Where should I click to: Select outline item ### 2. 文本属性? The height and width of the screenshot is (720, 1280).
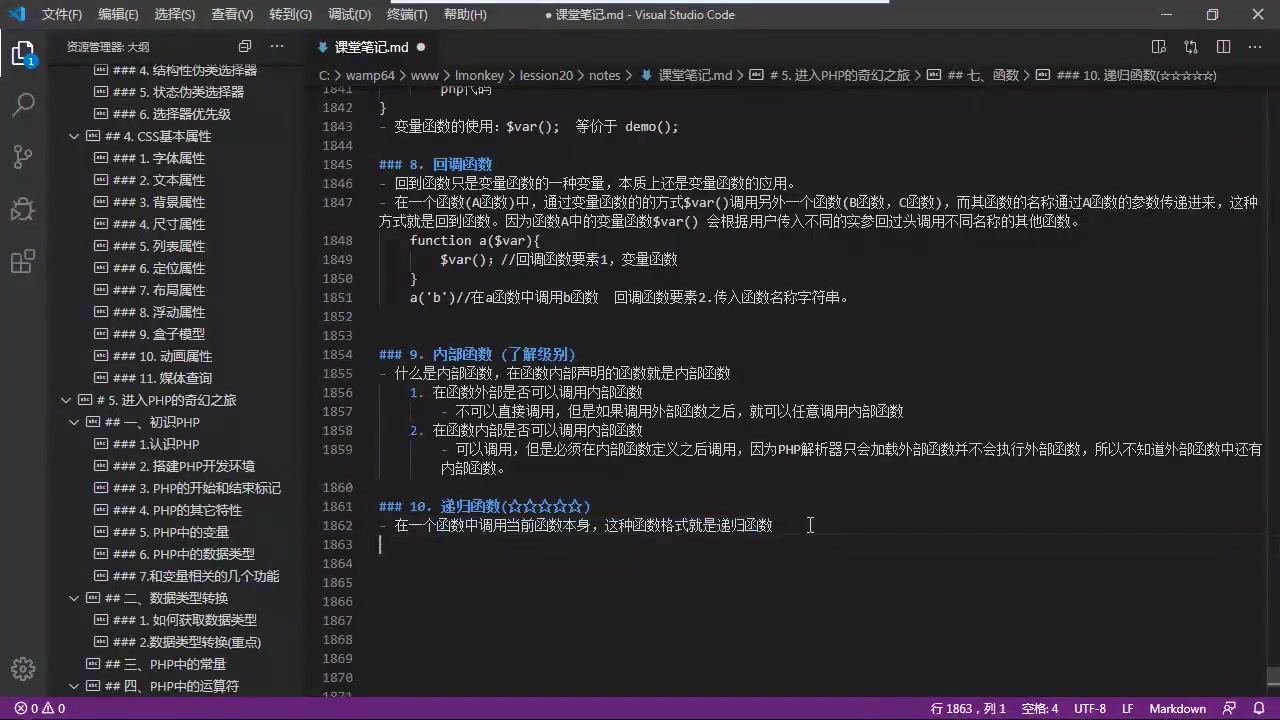(159, 180)
